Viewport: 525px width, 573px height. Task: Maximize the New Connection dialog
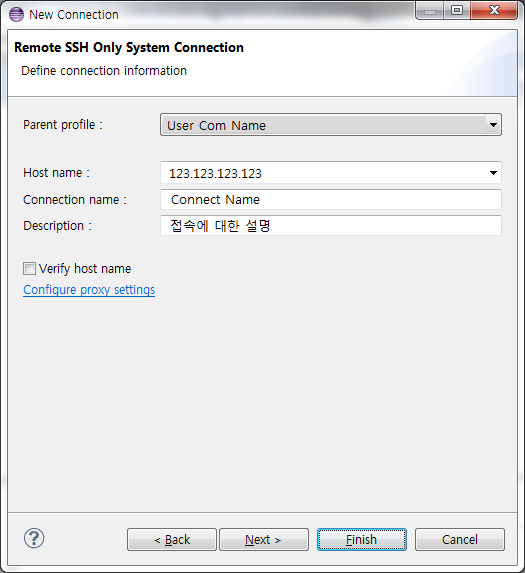pyautogui.click(x=457, y=11)
